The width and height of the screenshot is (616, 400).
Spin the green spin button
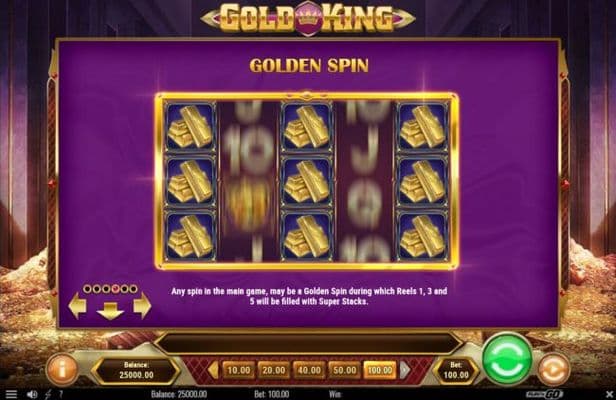click(507, 359)
